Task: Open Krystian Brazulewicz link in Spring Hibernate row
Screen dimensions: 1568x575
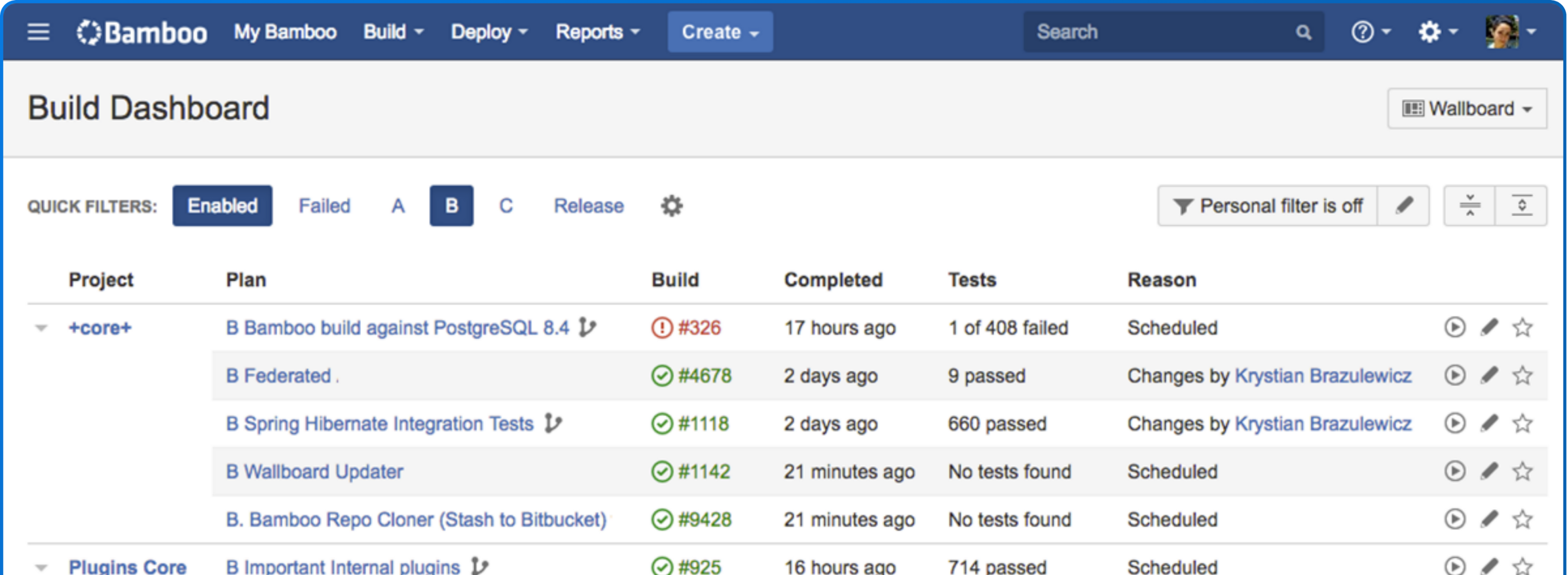Action: tap(1323, 423)
